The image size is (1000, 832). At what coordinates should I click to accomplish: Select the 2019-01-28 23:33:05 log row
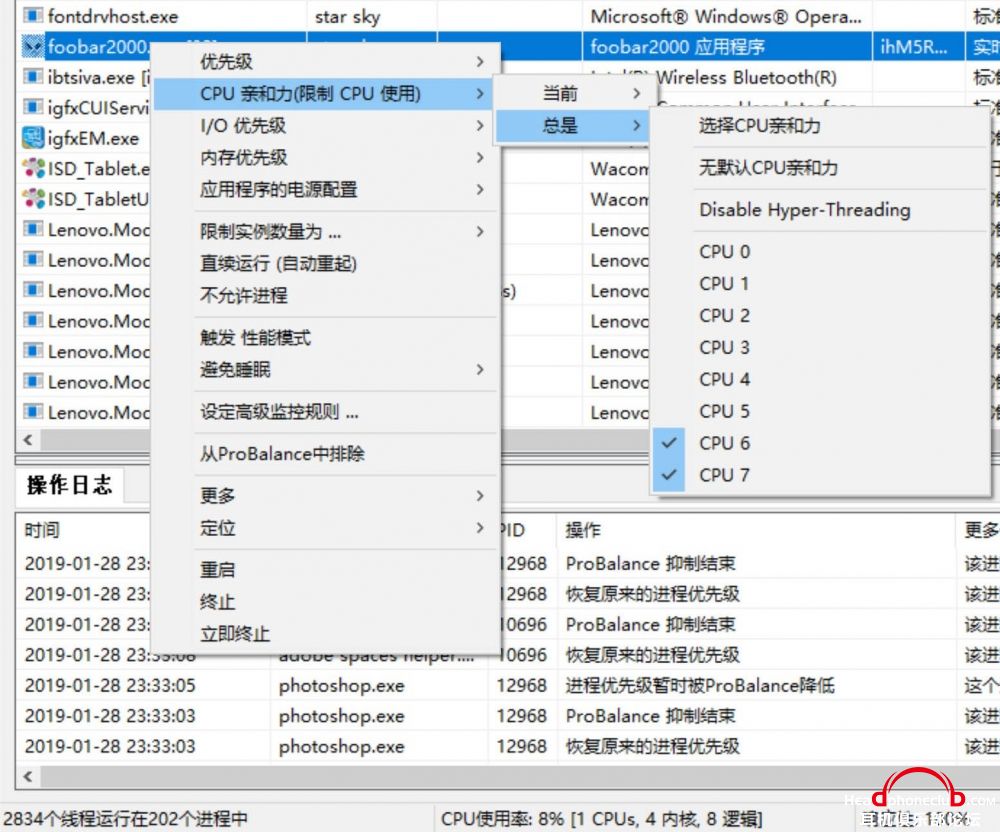pyautogui.click(x=508, y=685)
